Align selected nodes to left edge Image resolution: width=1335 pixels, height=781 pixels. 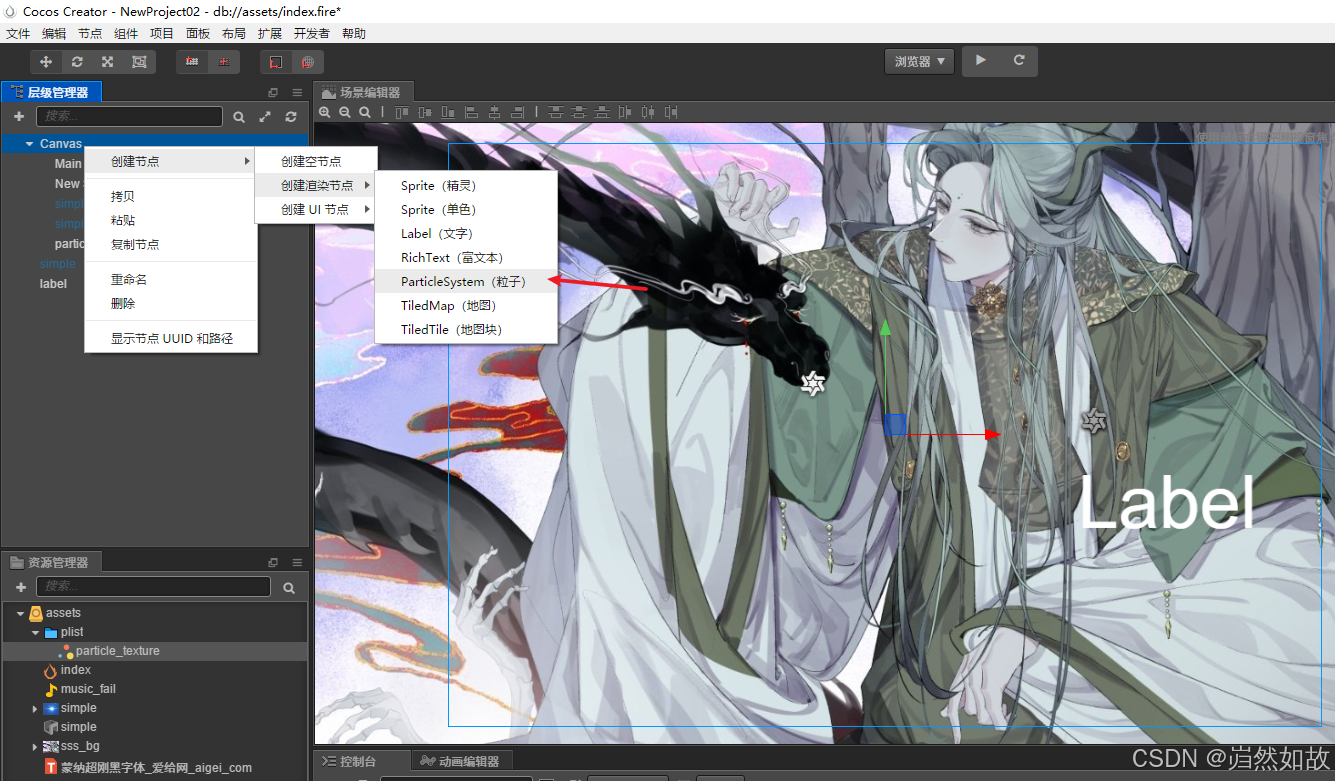471,112
